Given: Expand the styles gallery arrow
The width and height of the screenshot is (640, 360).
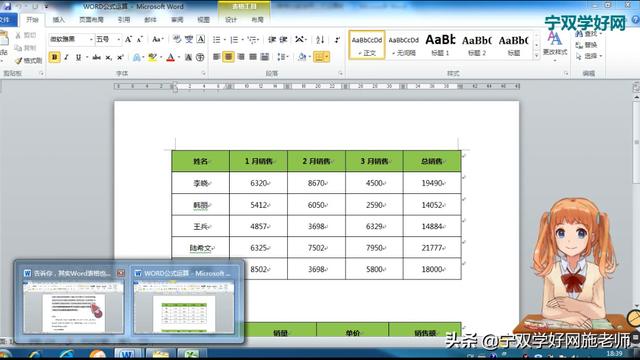Looking at the screenshot, I should [x=536, y=55].
